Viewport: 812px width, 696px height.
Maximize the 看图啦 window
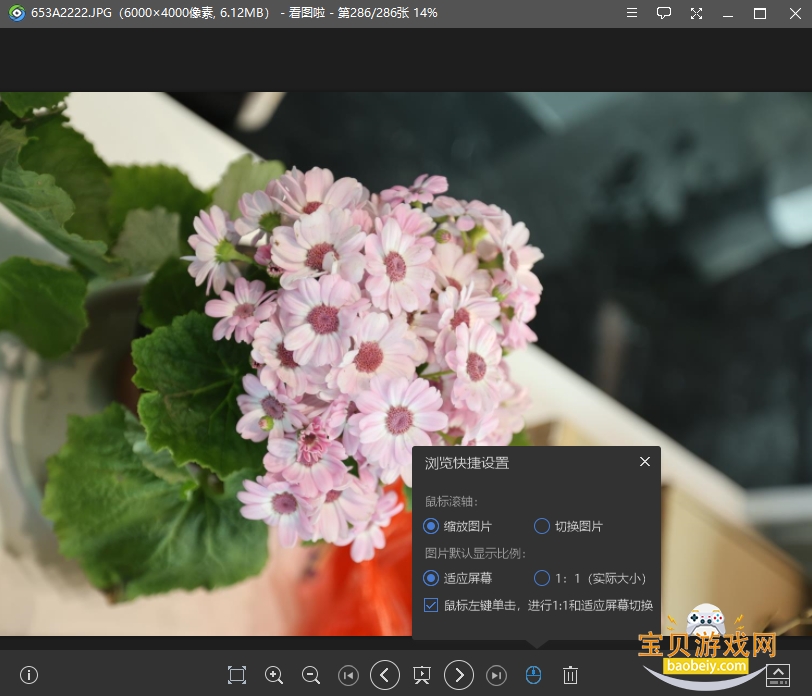[760, 13]
